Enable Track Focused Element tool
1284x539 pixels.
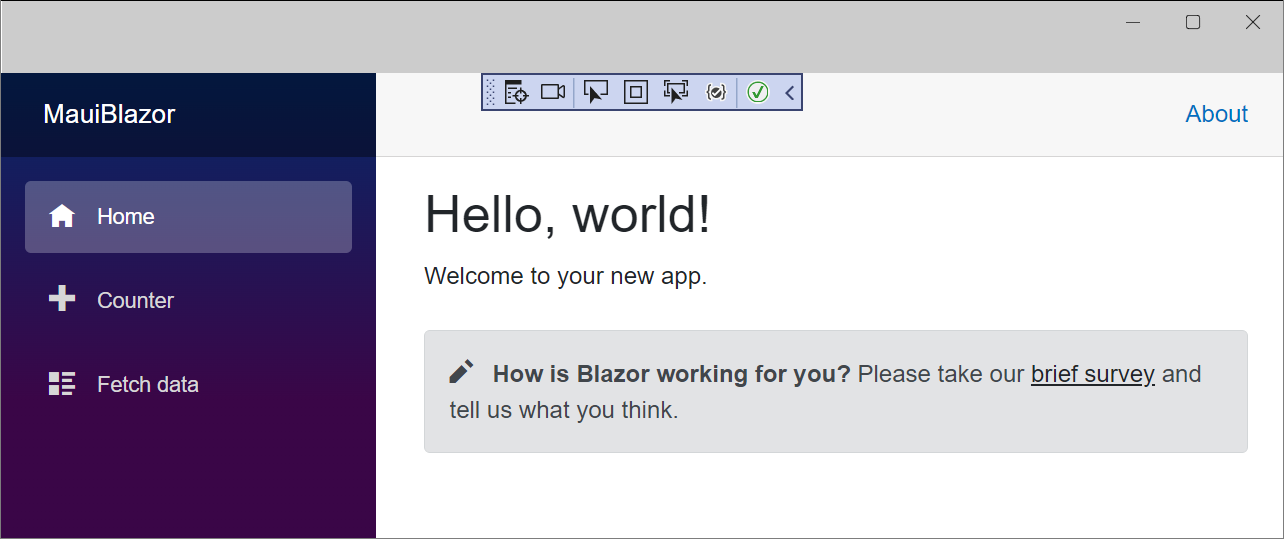pos(676,93)
